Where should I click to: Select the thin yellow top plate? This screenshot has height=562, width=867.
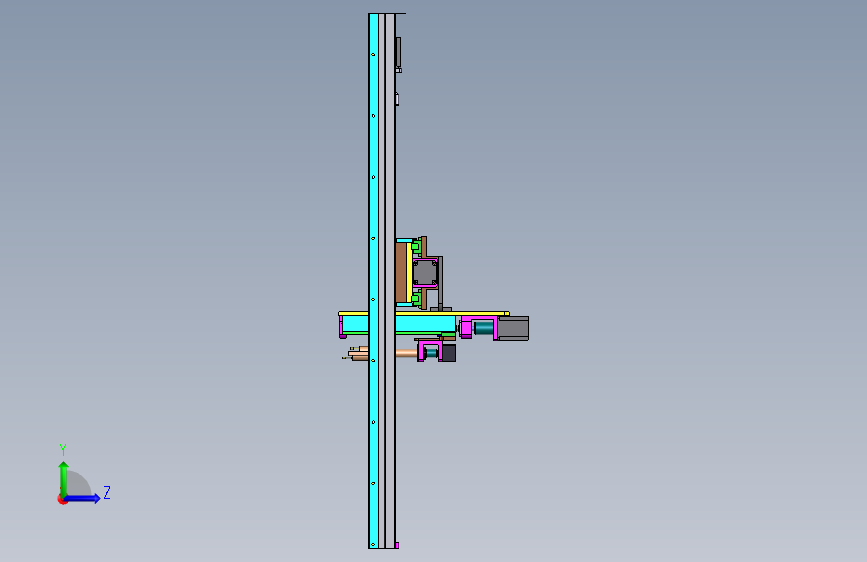point(424,314)
